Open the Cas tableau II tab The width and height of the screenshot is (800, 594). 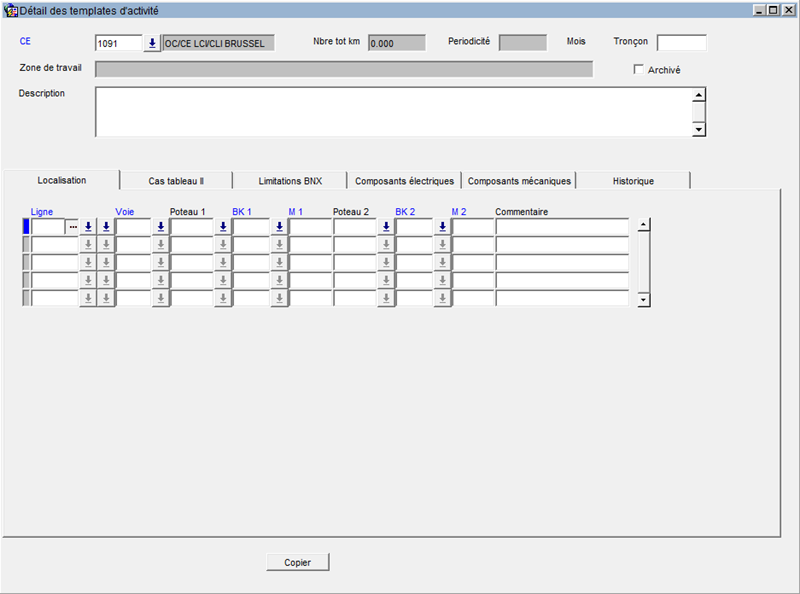tap(176, 181)
